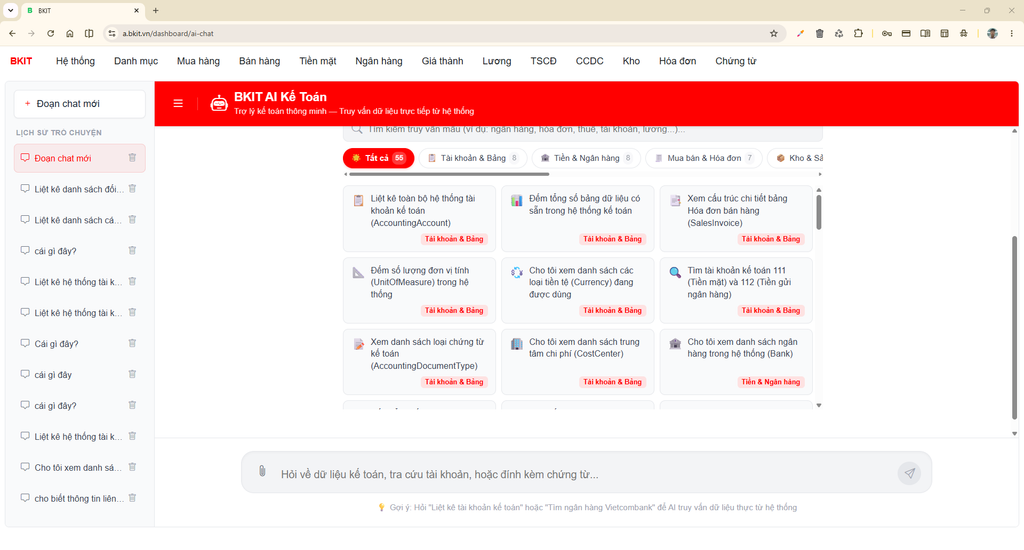Open the Tiền mặt menu
This screenshot has height=550, width=1024.
pyautogui.click(x=317, y=61)
